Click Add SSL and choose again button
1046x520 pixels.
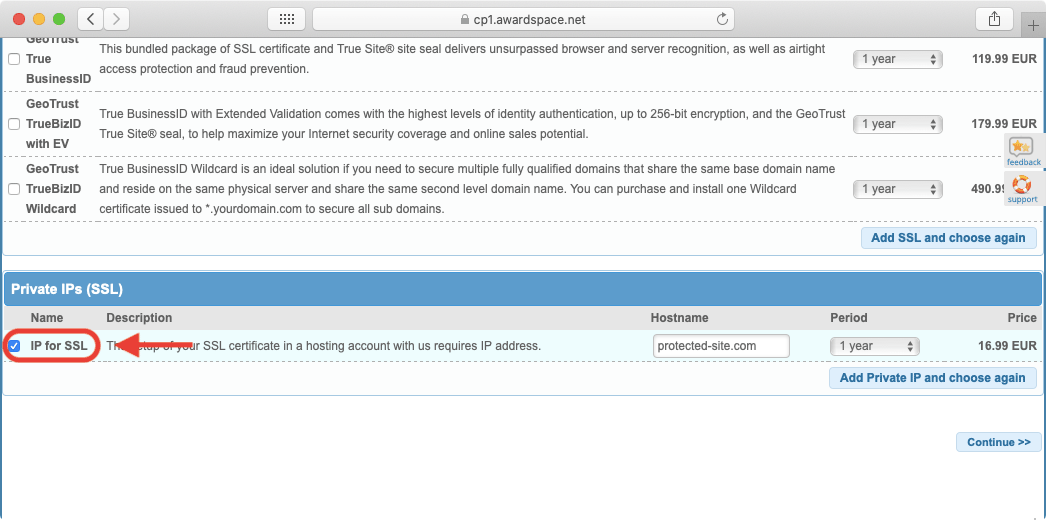pos(948,238)
